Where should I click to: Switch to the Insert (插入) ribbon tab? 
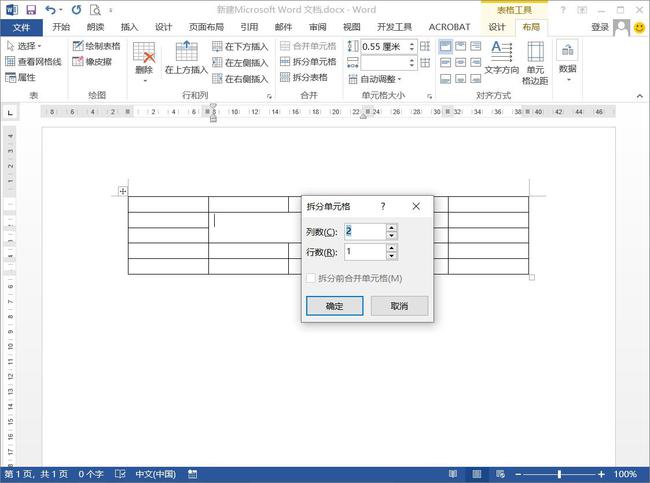(x=129, y=27)
